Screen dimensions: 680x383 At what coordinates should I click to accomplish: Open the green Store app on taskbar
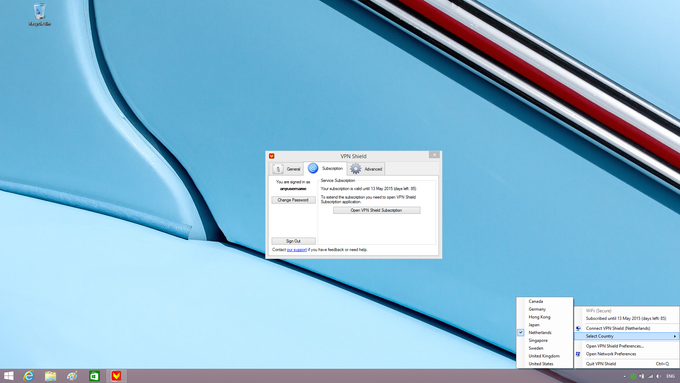[x=94, y=376]
